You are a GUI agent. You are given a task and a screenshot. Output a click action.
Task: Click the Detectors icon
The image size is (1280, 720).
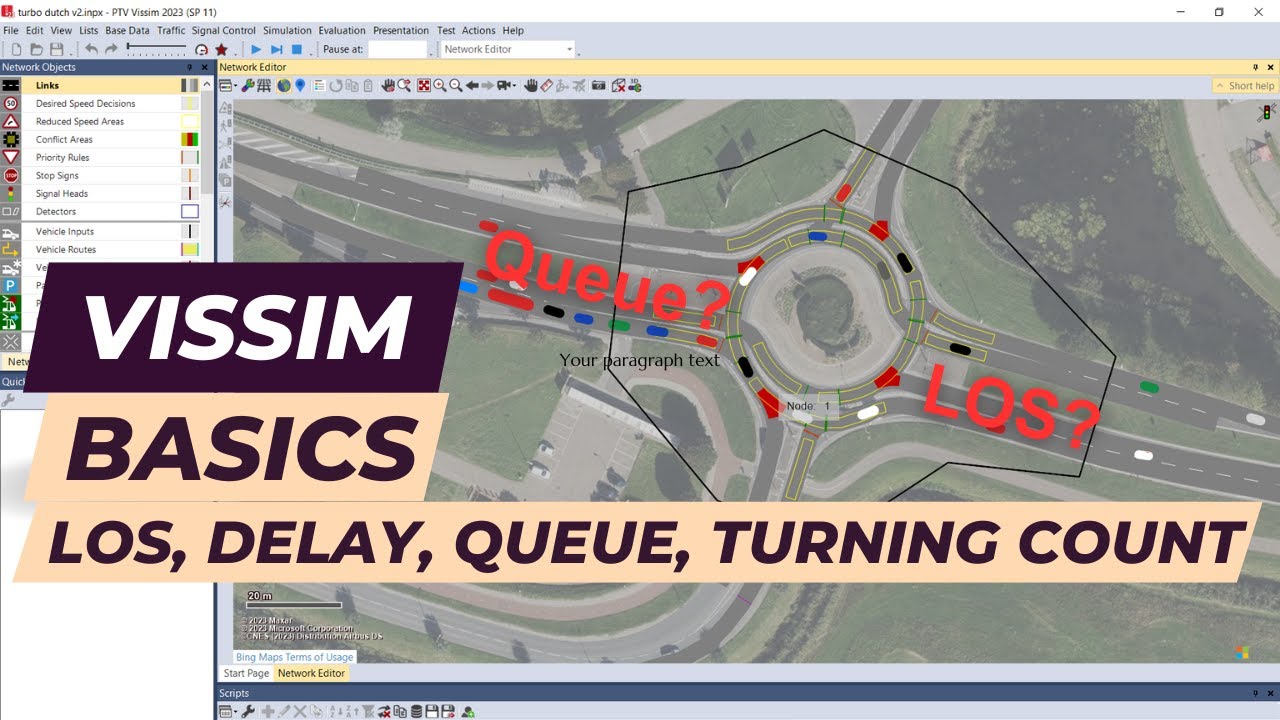[x=11, y=212]
